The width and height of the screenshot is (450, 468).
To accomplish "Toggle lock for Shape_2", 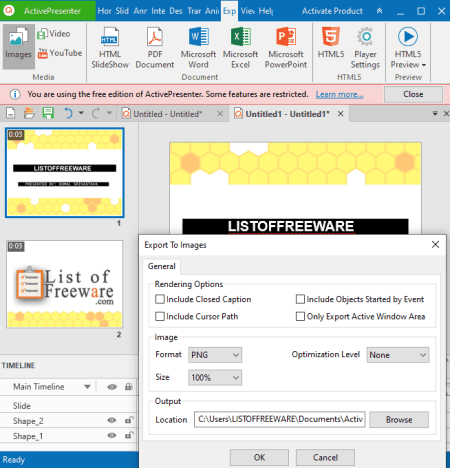I will (x=129, y=420).
